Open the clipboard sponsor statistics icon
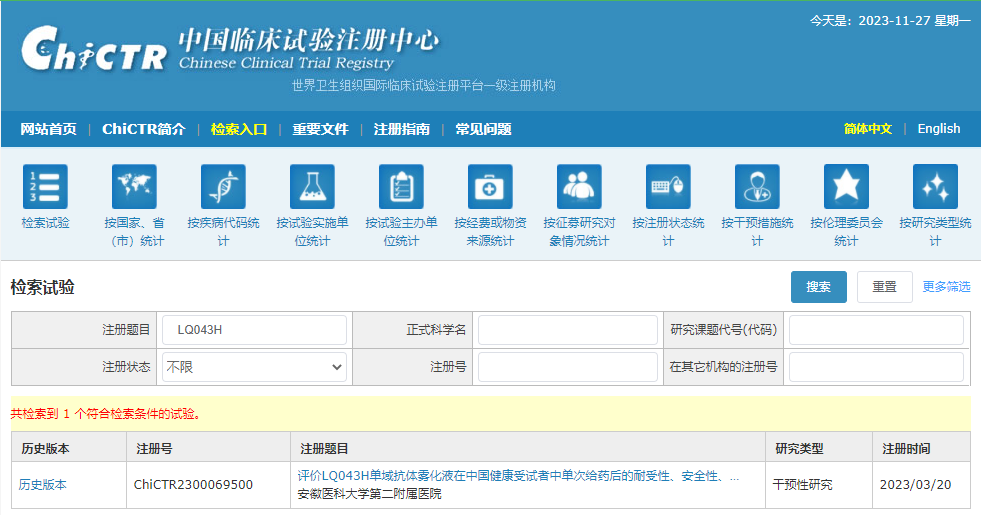Viewport: 981px width, 515px height. 401,187
